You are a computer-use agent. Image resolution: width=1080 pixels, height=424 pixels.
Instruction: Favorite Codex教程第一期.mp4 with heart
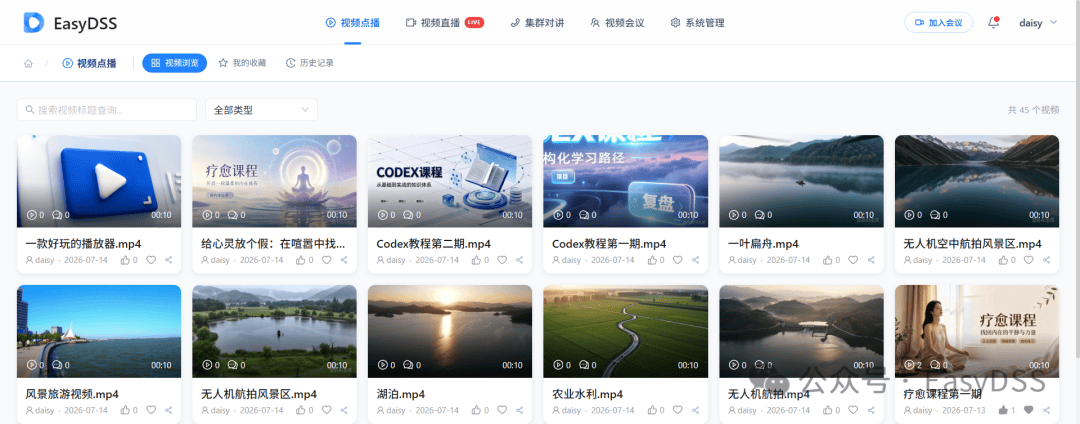(678, 260)
